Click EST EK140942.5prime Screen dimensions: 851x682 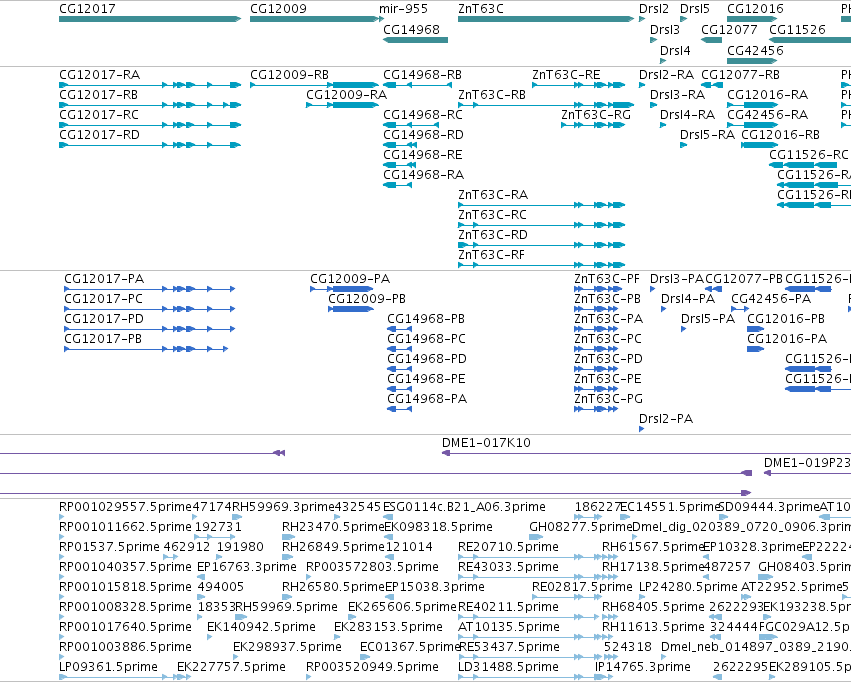pyautogui.click(x=261, y=627)
